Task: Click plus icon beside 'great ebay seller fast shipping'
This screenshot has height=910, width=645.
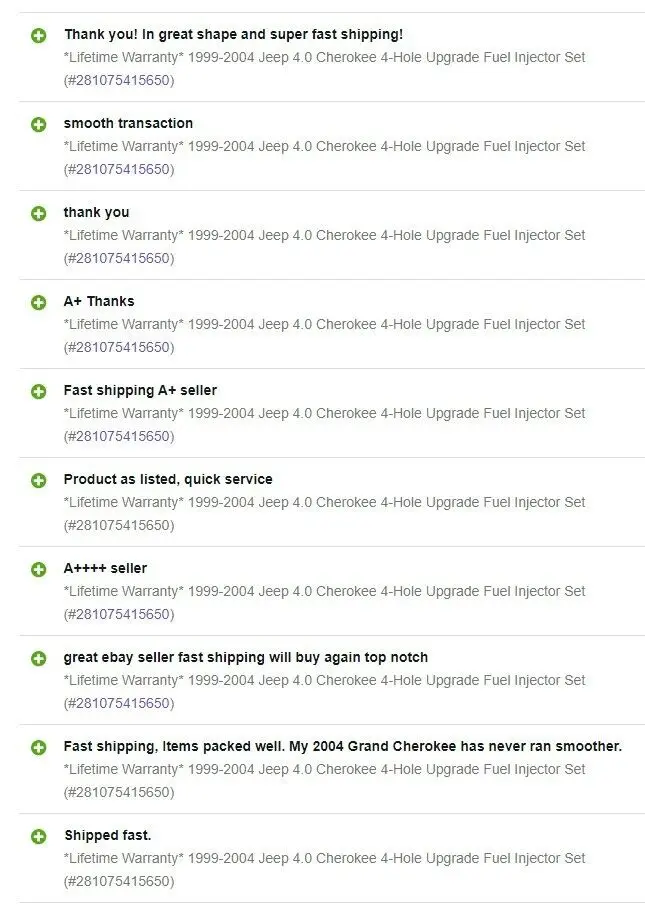Action: coord(38,658)
